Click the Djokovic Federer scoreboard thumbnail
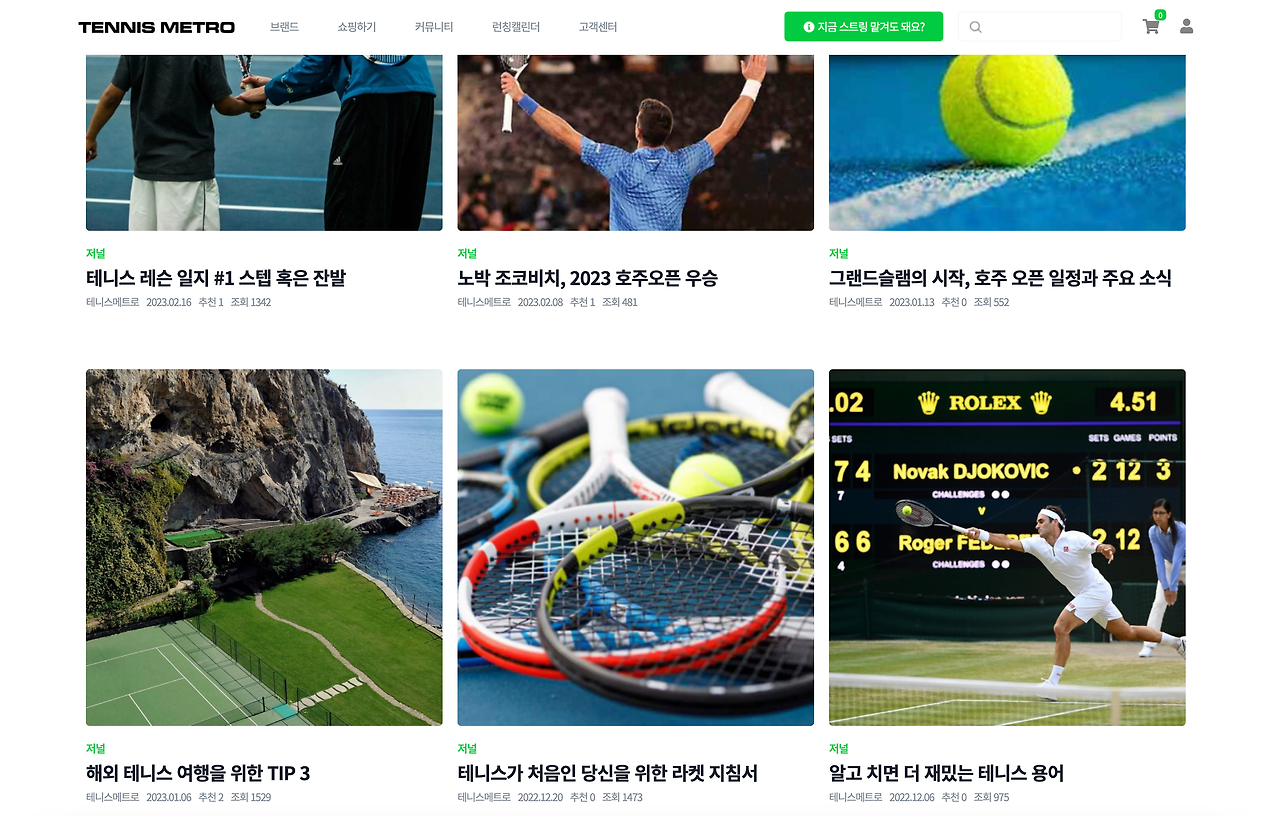1280x816 pixels. click(x=1007, y=547)
